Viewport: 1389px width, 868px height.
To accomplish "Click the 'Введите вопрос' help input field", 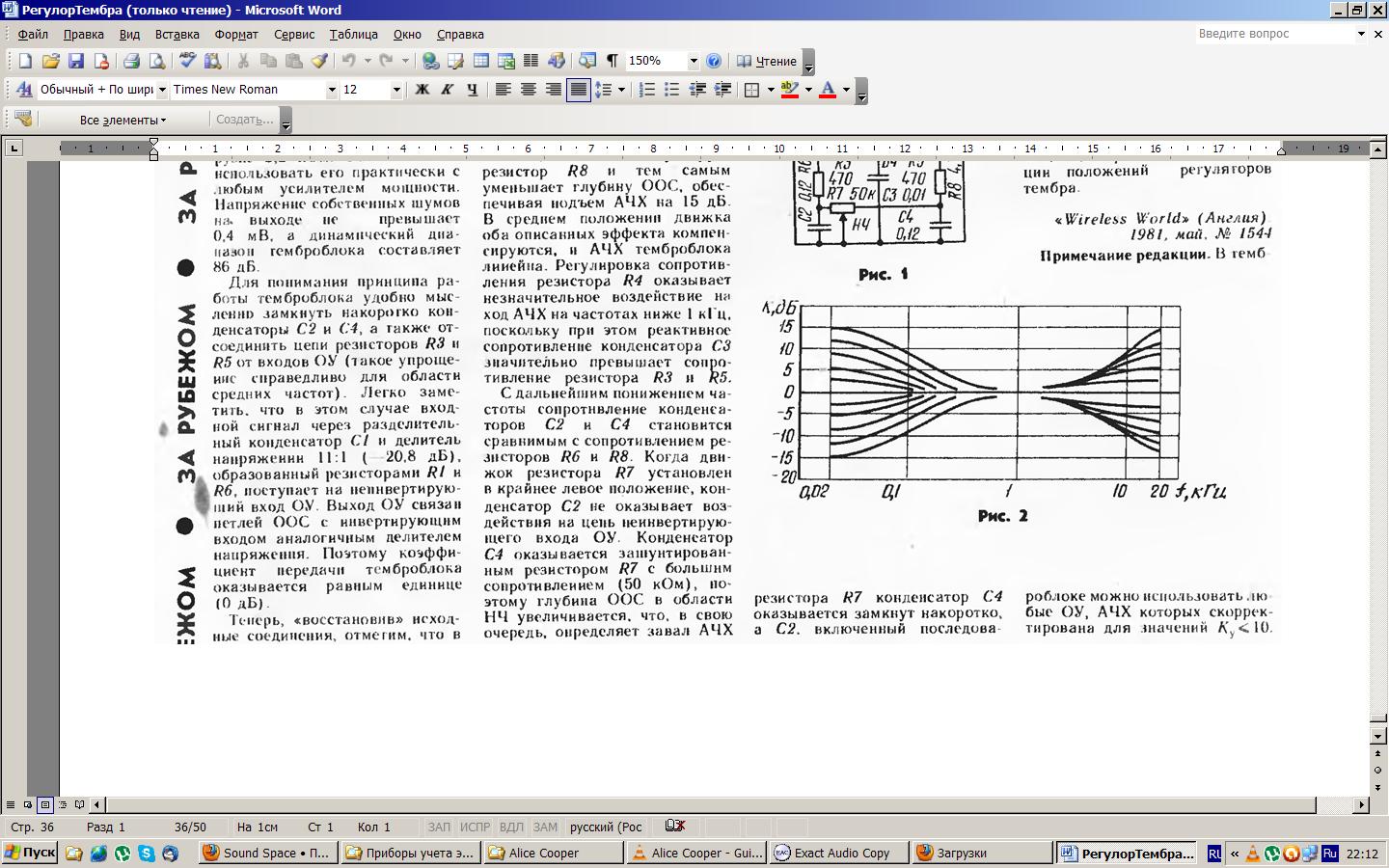I will click(x=1273, y=34).
